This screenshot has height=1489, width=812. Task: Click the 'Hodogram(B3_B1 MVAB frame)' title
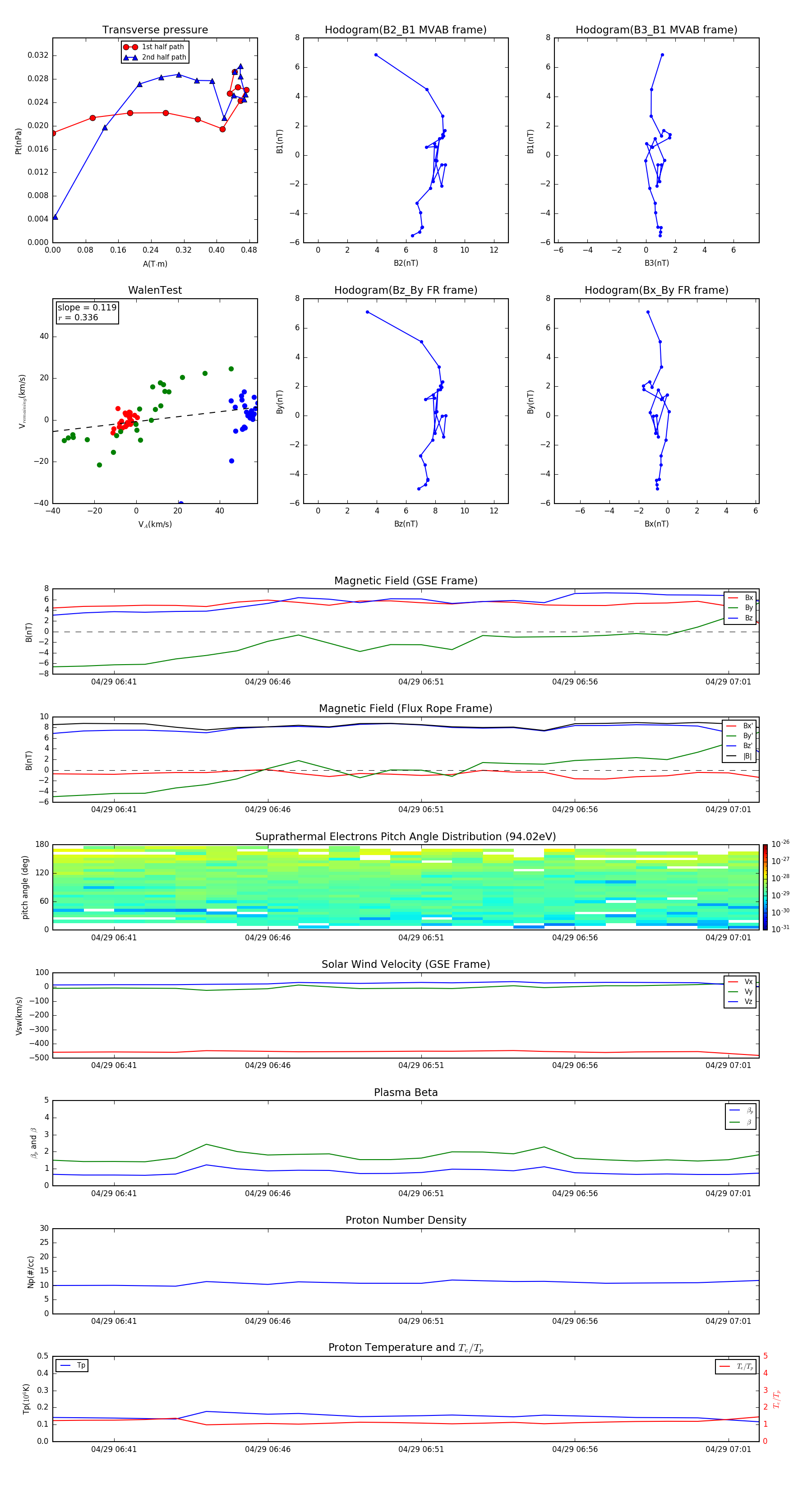[656, 30]
